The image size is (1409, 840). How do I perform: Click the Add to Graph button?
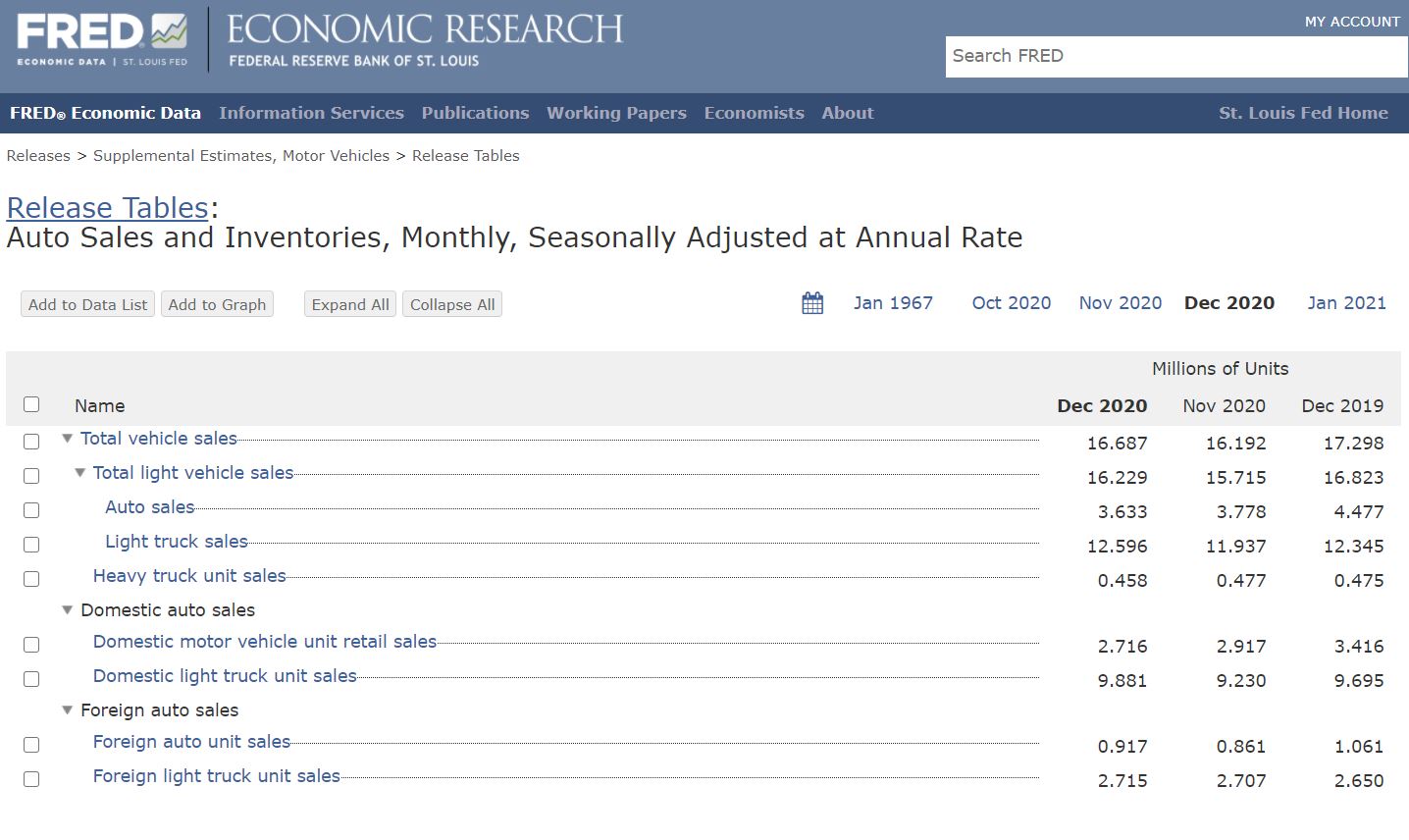click(x=217, y=304)
